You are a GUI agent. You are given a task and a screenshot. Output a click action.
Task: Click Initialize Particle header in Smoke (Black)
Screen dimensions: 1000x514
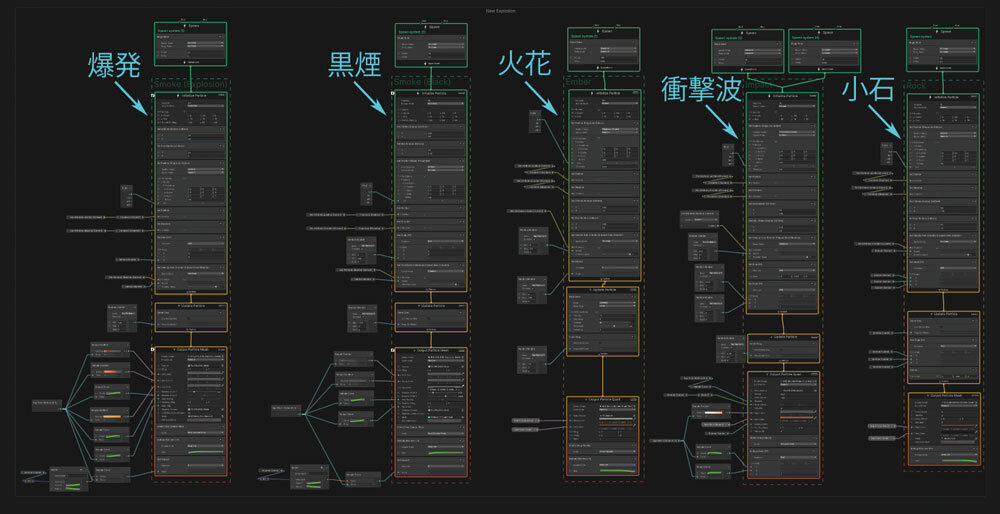click(431, 93)
